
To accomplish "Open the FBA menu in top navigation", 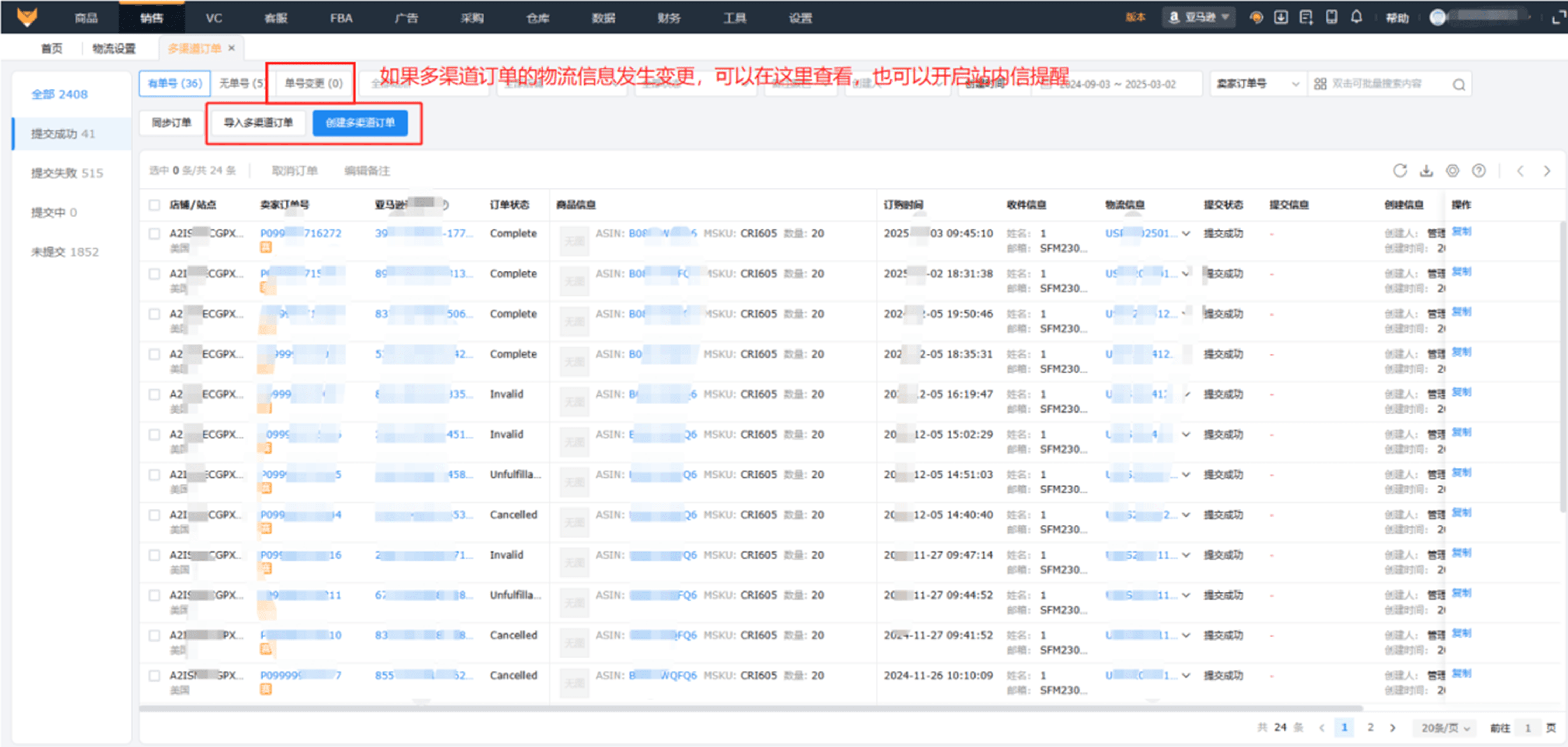I will pyautogui.click(x=341, y=18).
